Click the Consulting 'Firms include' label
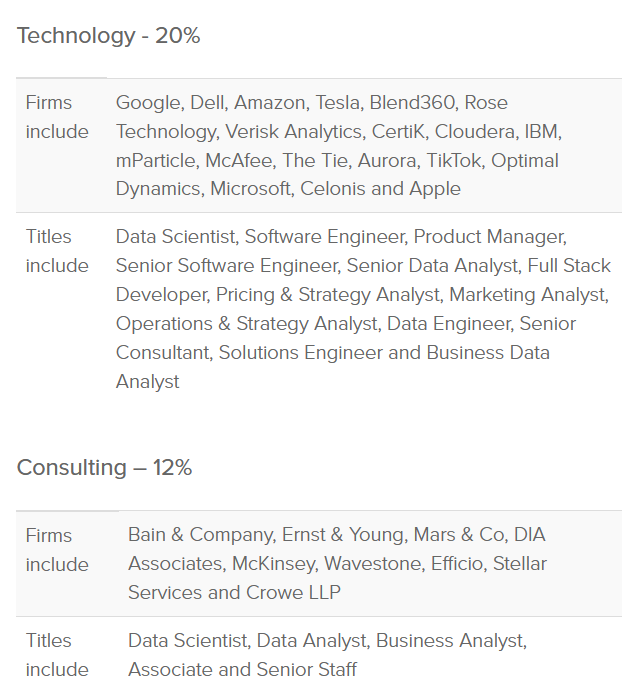This screenshot has height=680, width=644. (57, 550)
